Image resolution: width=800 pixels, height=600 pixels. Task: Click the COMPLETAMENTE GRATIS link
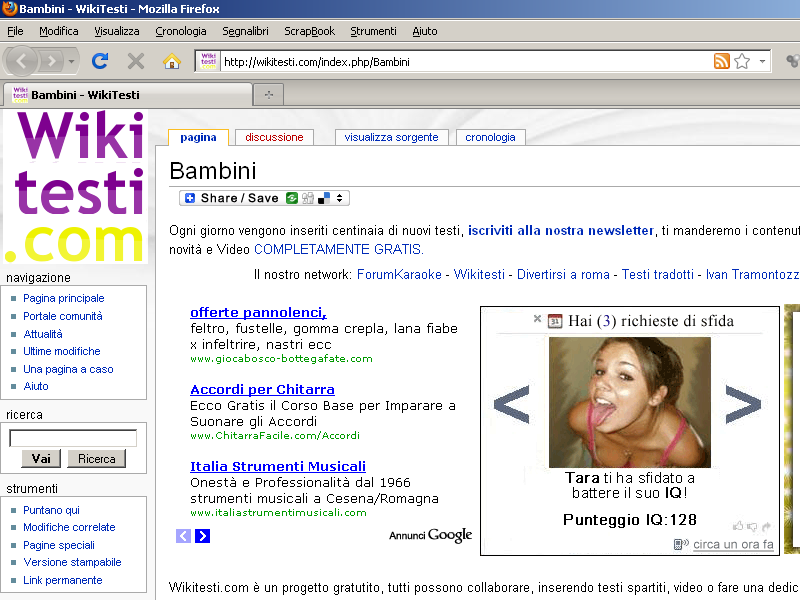(x=339, y=249)
